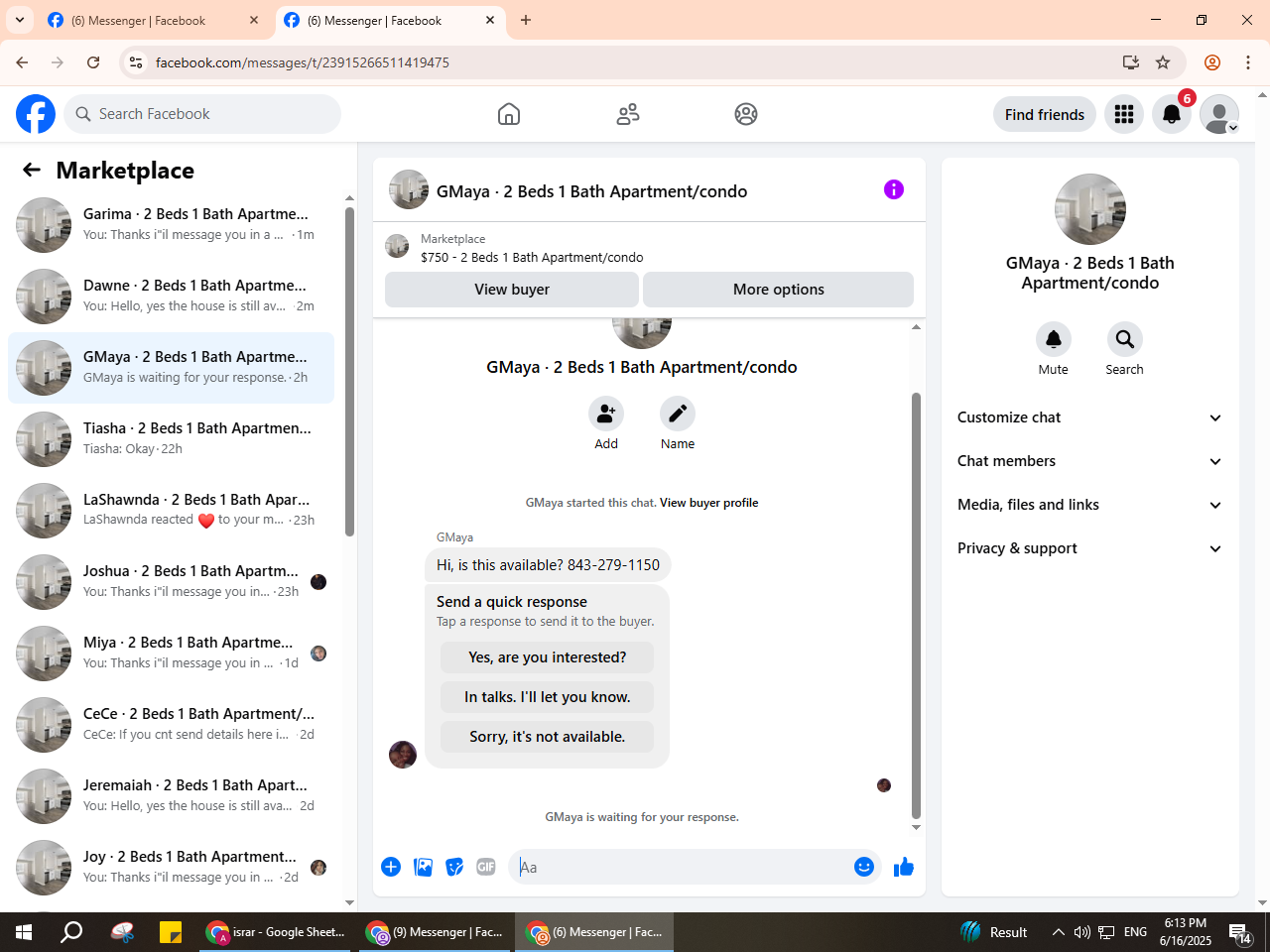Send the 'Yes, are you interested?' quick response
Viewport: 1270px width, 952px height.
coord(548,657)
